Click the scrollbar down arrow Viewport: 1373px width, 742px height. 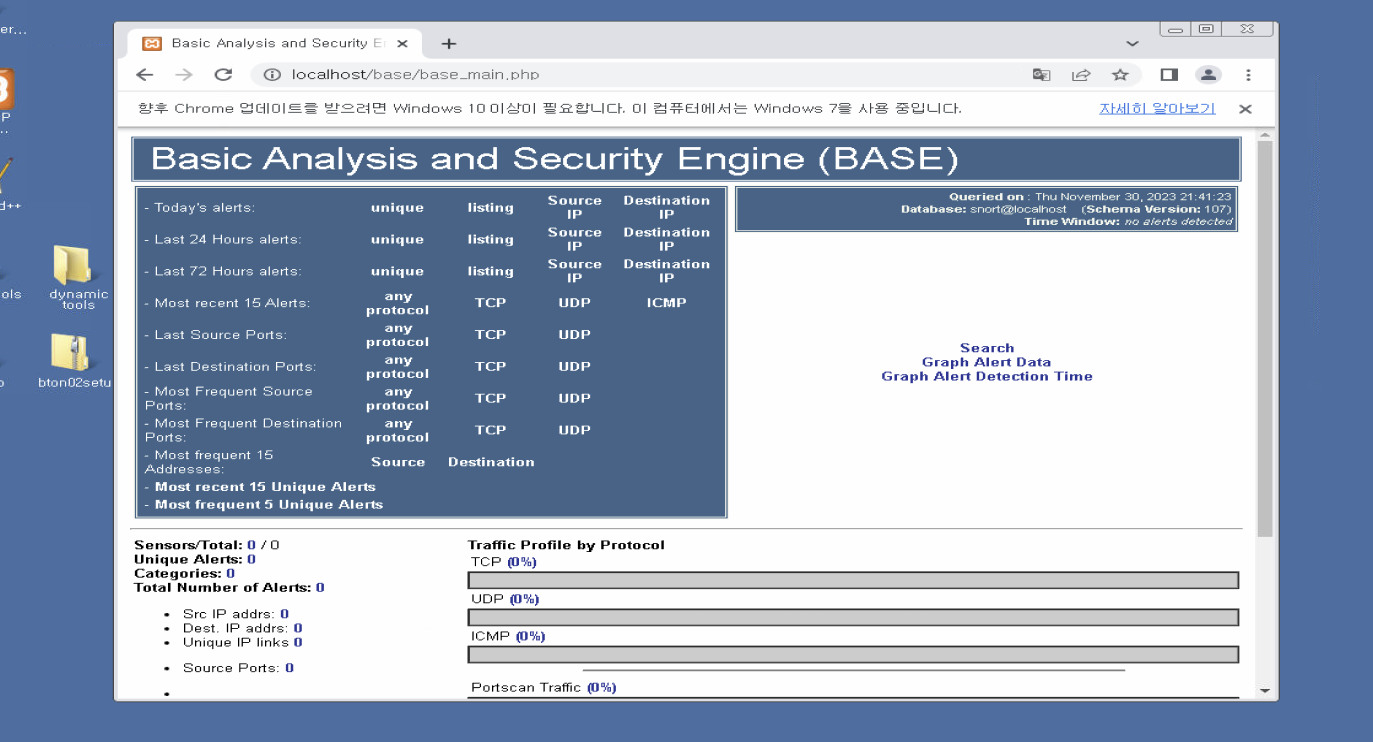tap(1265, 691)
